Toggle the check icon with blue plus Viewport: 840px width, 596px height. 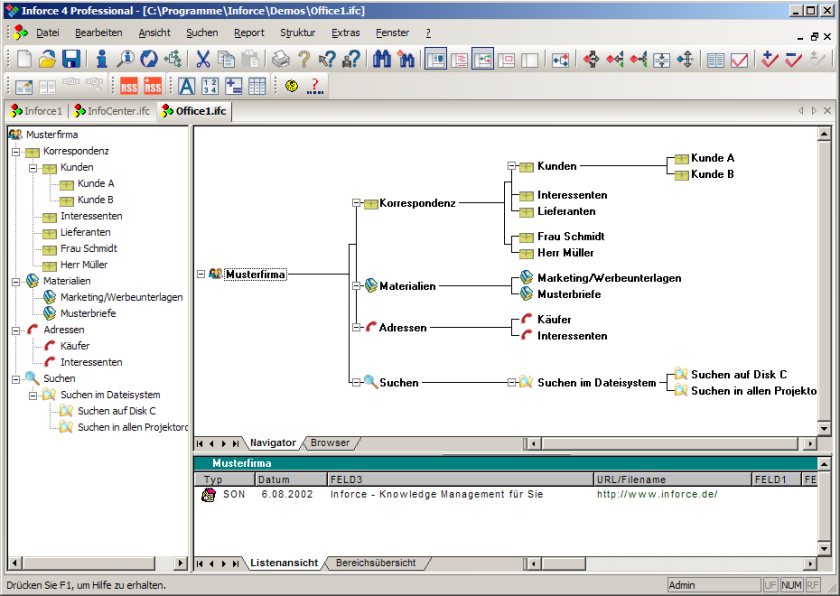click(769, 60)
